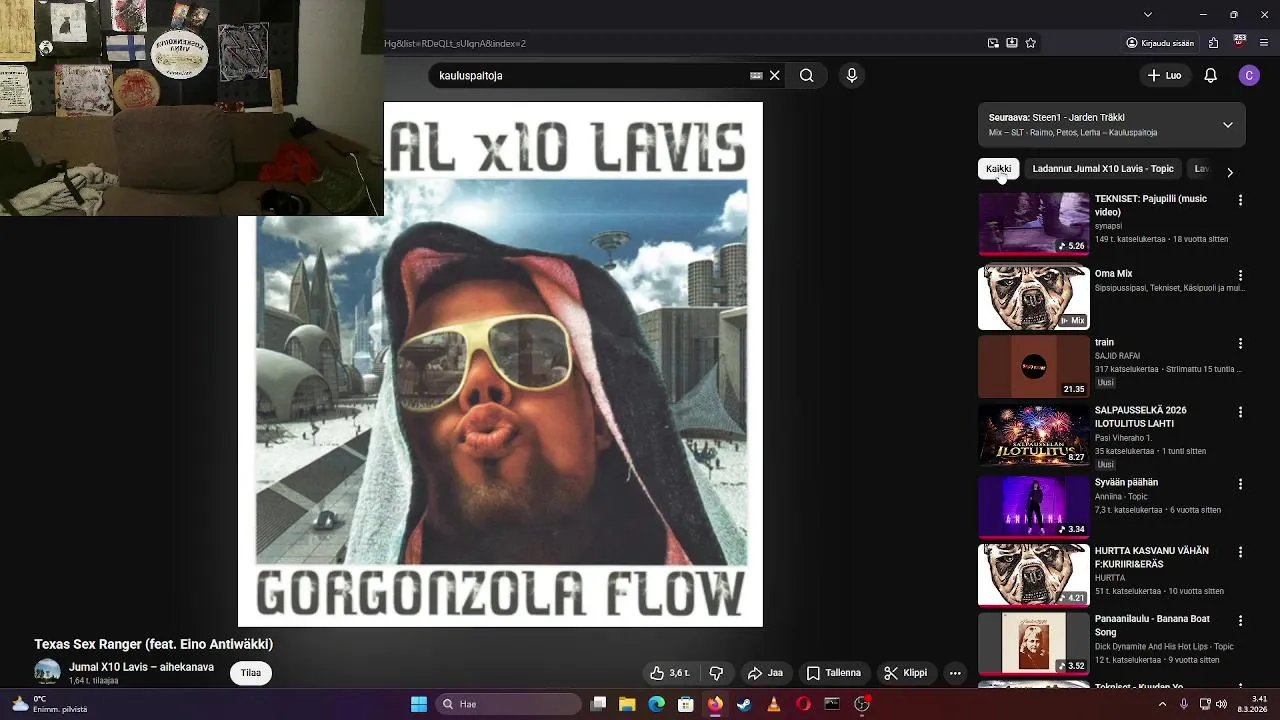Open options menu for SALPAUSSELKÄ 2026 ILOTULITUS

tap(1240, 412)
